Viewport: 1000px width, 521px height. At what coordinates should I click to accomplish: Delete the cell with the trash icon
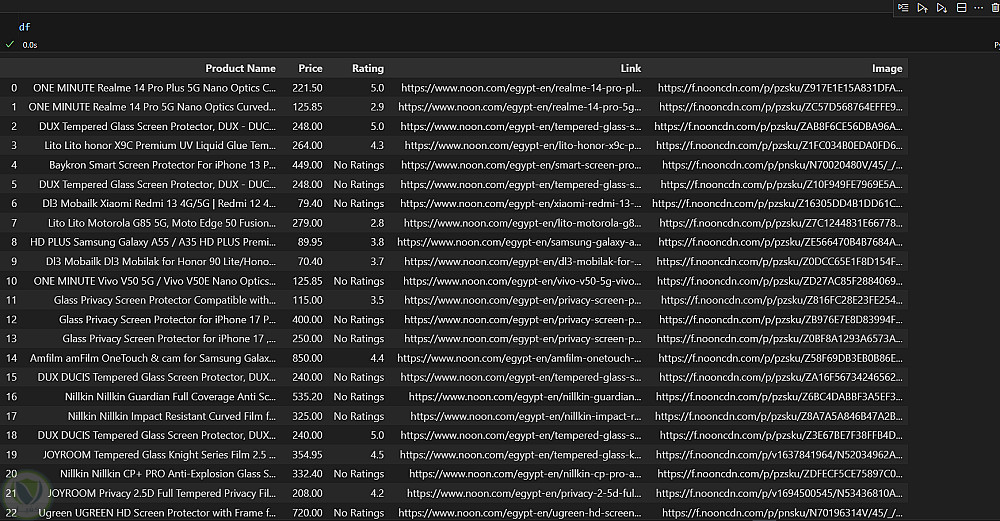coord(994,8)
